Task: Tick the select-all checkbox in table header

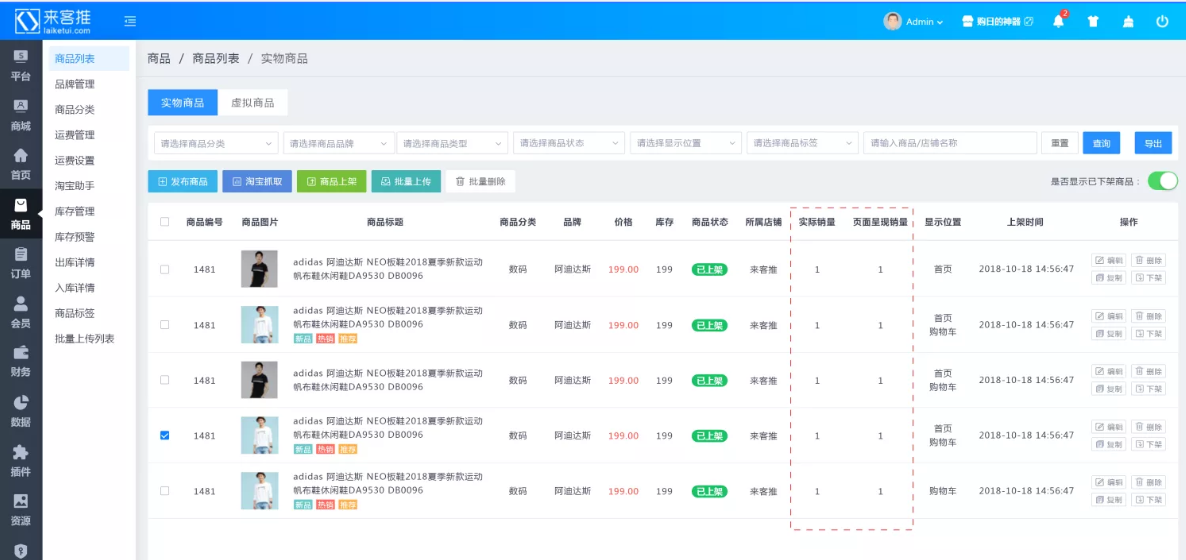Action: pos(165,222)
